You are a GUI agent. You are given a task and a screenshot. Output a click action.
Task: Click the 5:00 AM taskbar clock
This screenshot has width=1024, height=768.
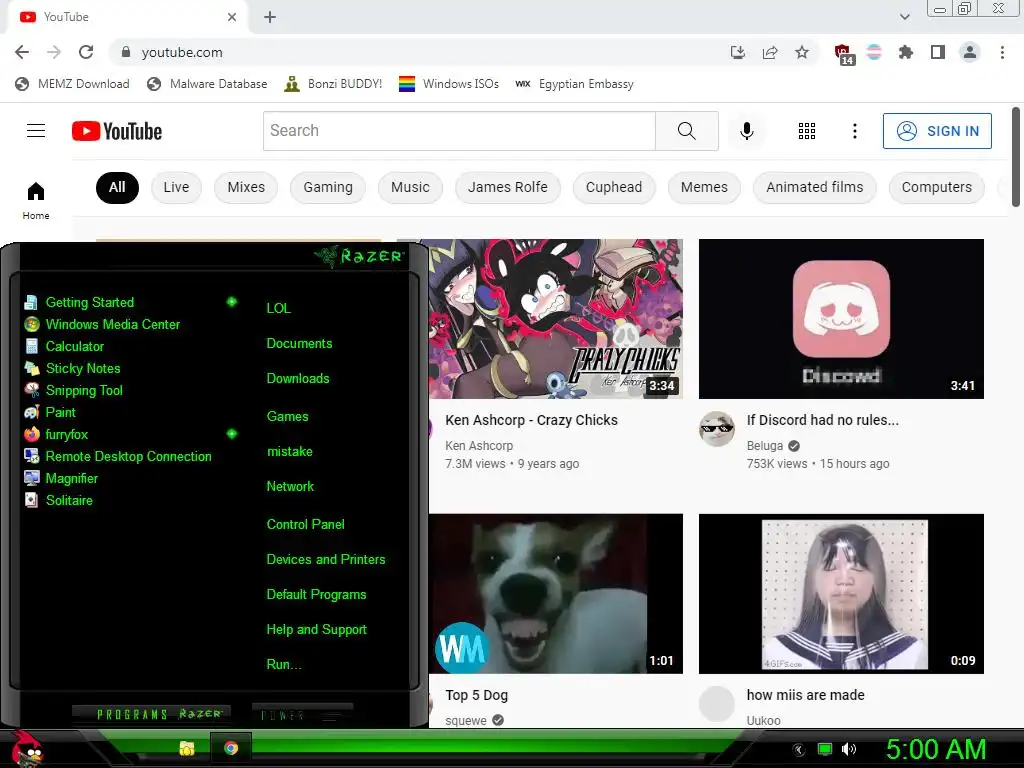[x=936, y=749]
